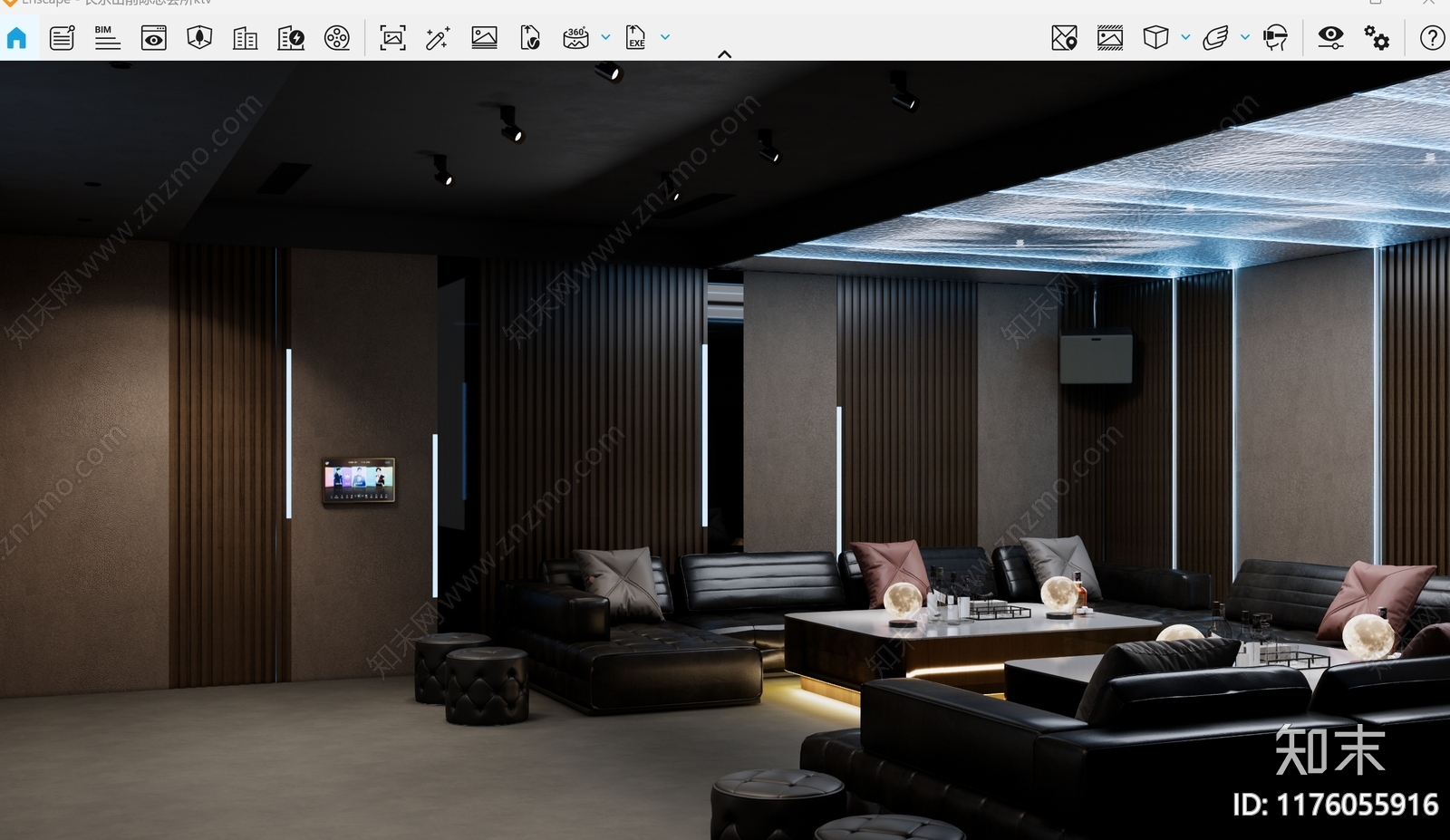
Task: Open the Help question mark icon
Action: [1432, 38]
